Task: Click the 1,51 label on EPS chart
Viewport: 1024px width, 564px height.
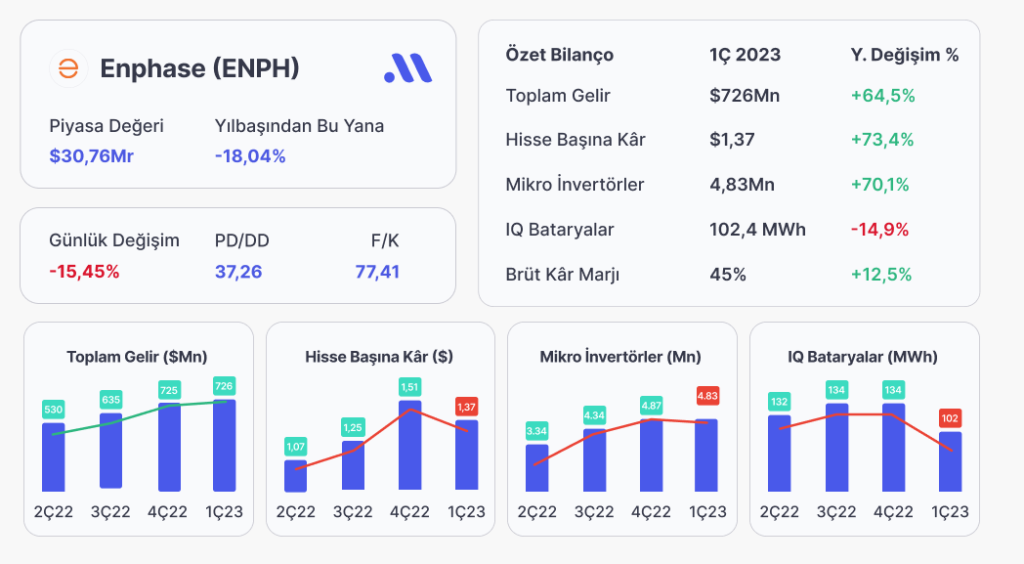Action: click(x=409, y=387)
